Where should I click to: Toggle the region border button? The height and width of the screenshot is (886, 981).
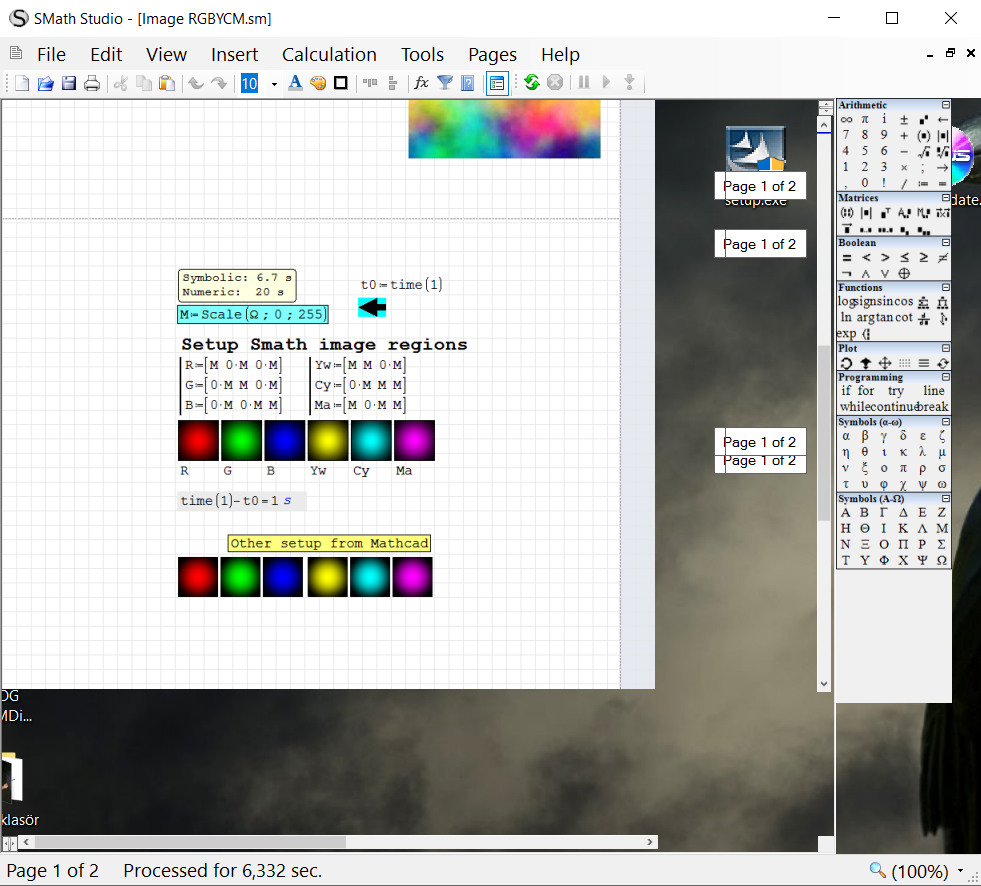click(341, 83)
